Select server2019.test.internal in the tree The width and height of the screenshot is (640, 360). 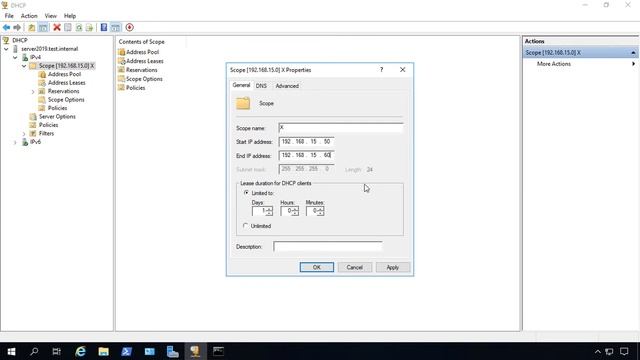pyautogui.click(x=49, y=49)
